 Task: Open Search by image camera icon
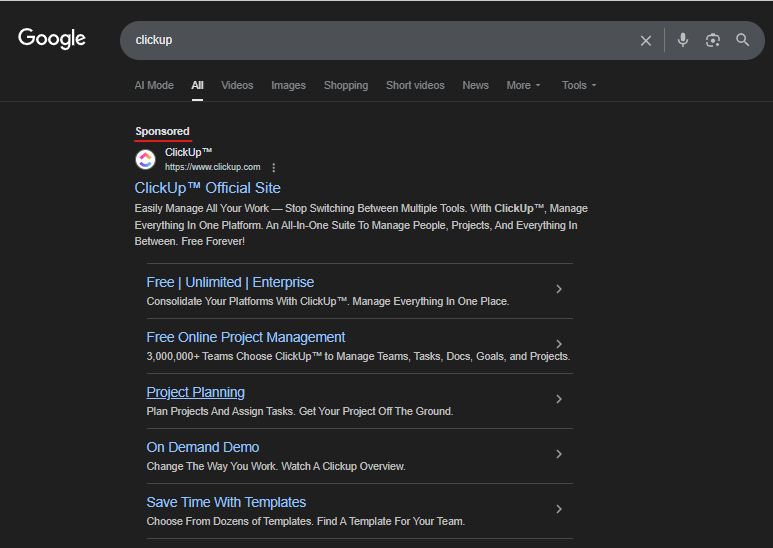coord(713,40)
